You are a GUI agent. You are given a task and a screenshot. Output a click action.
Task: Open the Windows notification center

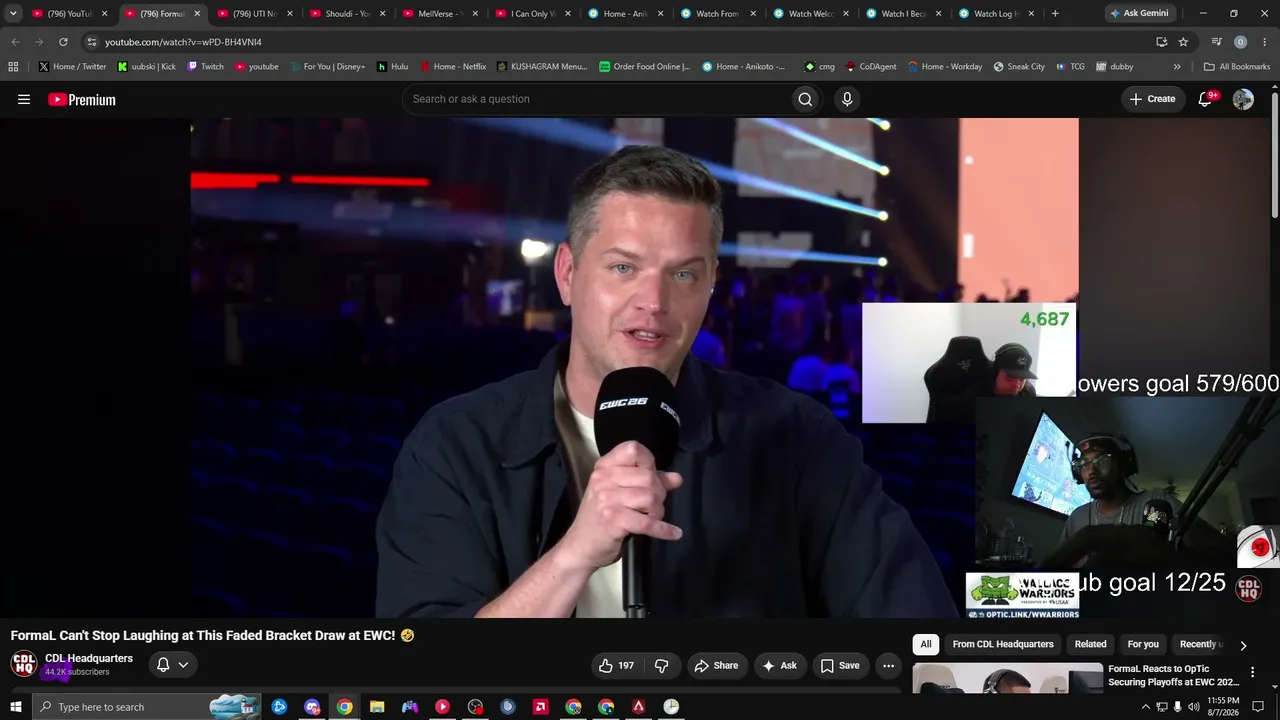click(x=1258, y=707)
